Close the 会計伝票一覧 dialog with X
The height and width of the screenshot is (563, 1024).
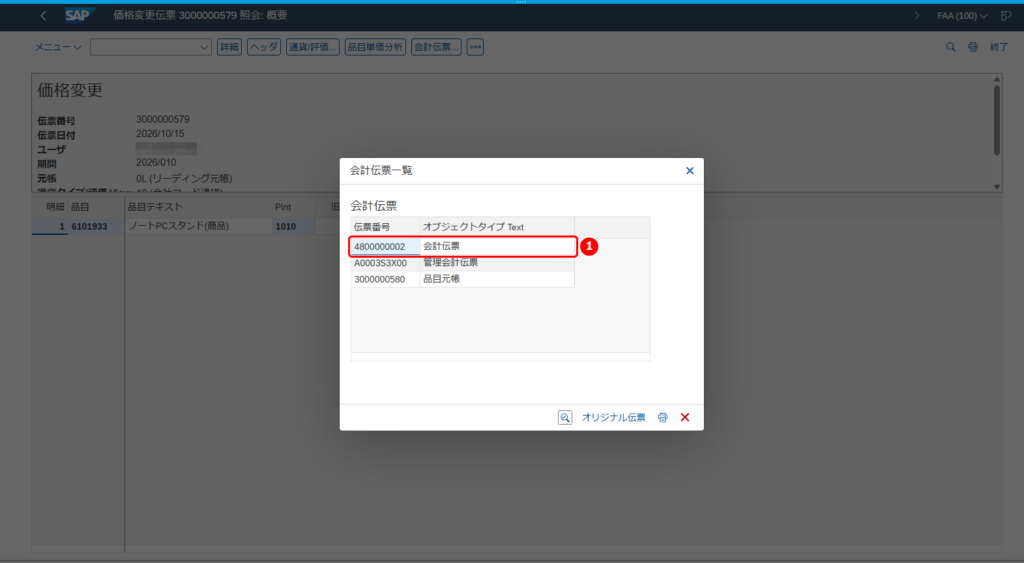690,170
